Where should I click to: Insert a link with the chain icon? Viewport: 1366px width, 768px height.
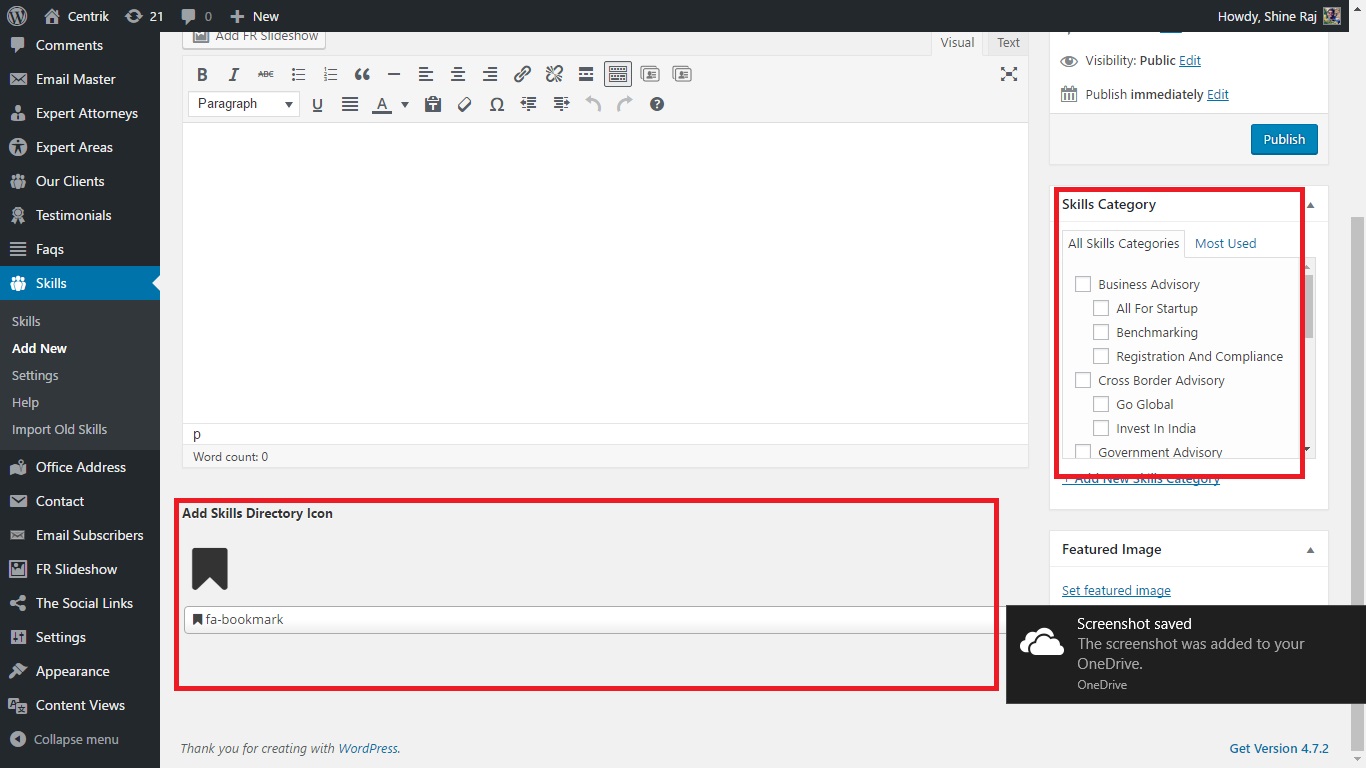(522, 74)
